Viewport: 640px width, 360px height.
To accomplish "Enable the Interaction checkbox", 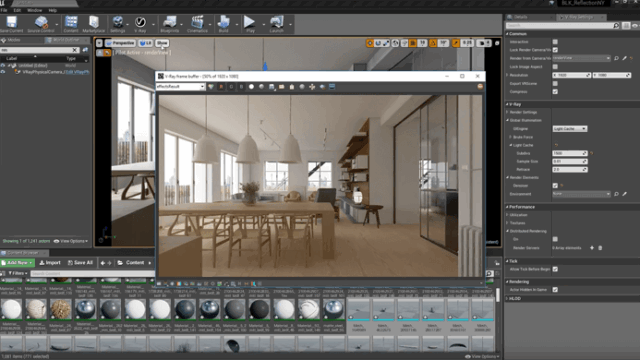I will click(x=555, y=42).
